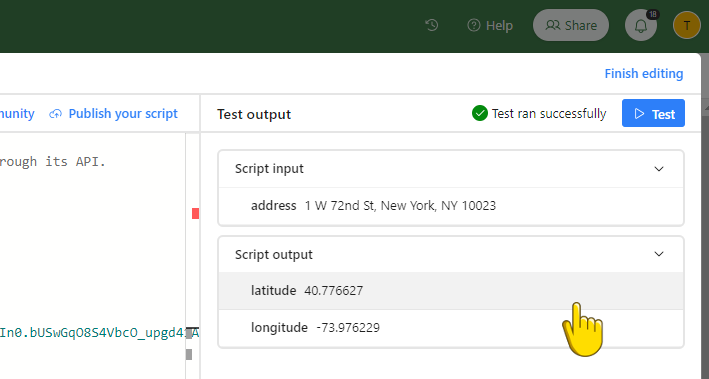Click the red marker in editor minimap
Image resolution: width=709 pixels, height=379 pixels.
[x=195, y=213]
